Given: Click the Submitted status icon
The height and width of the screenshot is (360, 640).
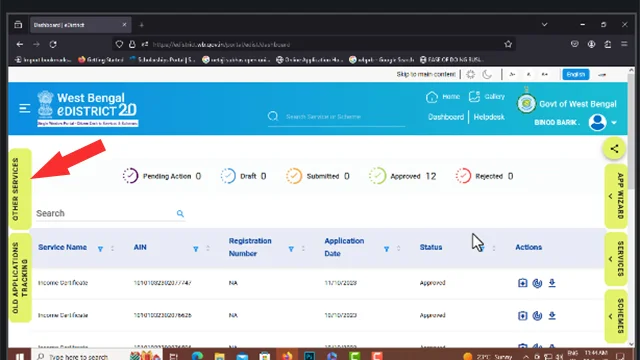Looking at the screenshot, I should pyautogui.click(x=294, y=176).
